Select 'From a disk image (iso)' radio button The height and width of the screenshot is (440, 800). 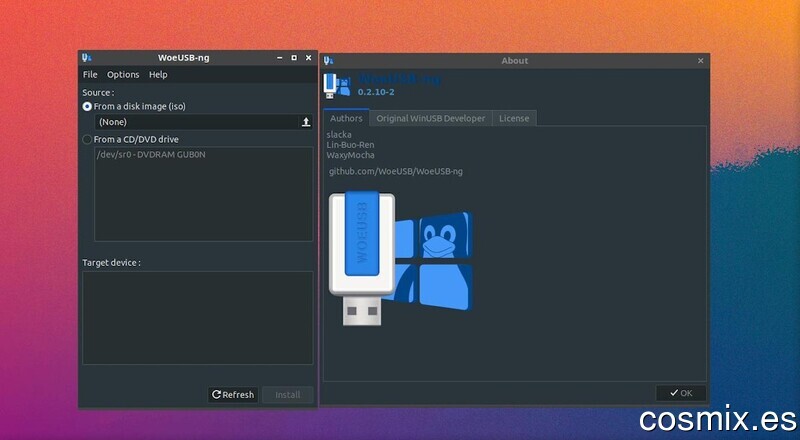click(x=87, y=106)
